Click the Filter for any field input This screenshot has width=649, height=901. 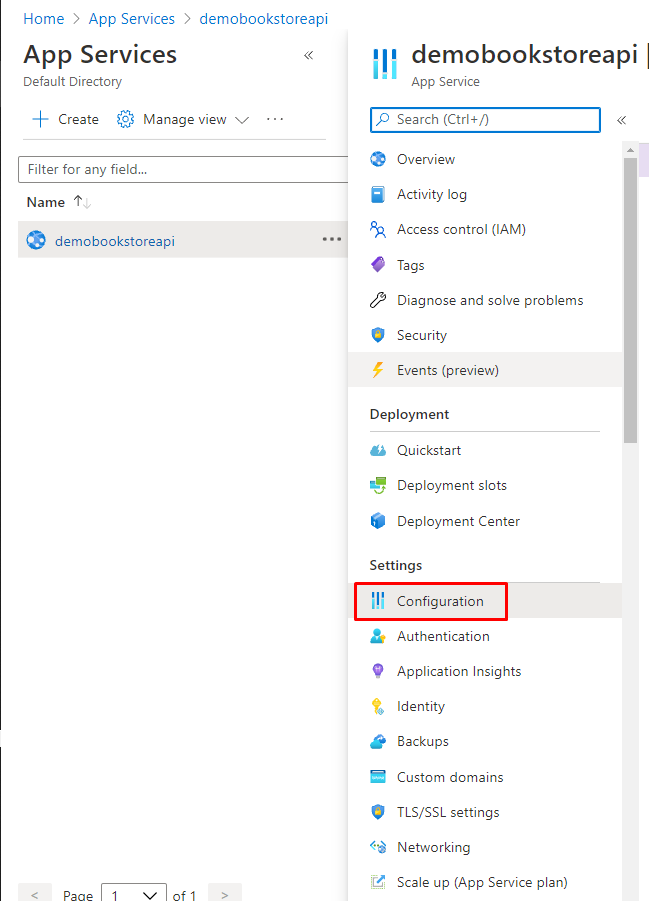click(x=183, y=170)
